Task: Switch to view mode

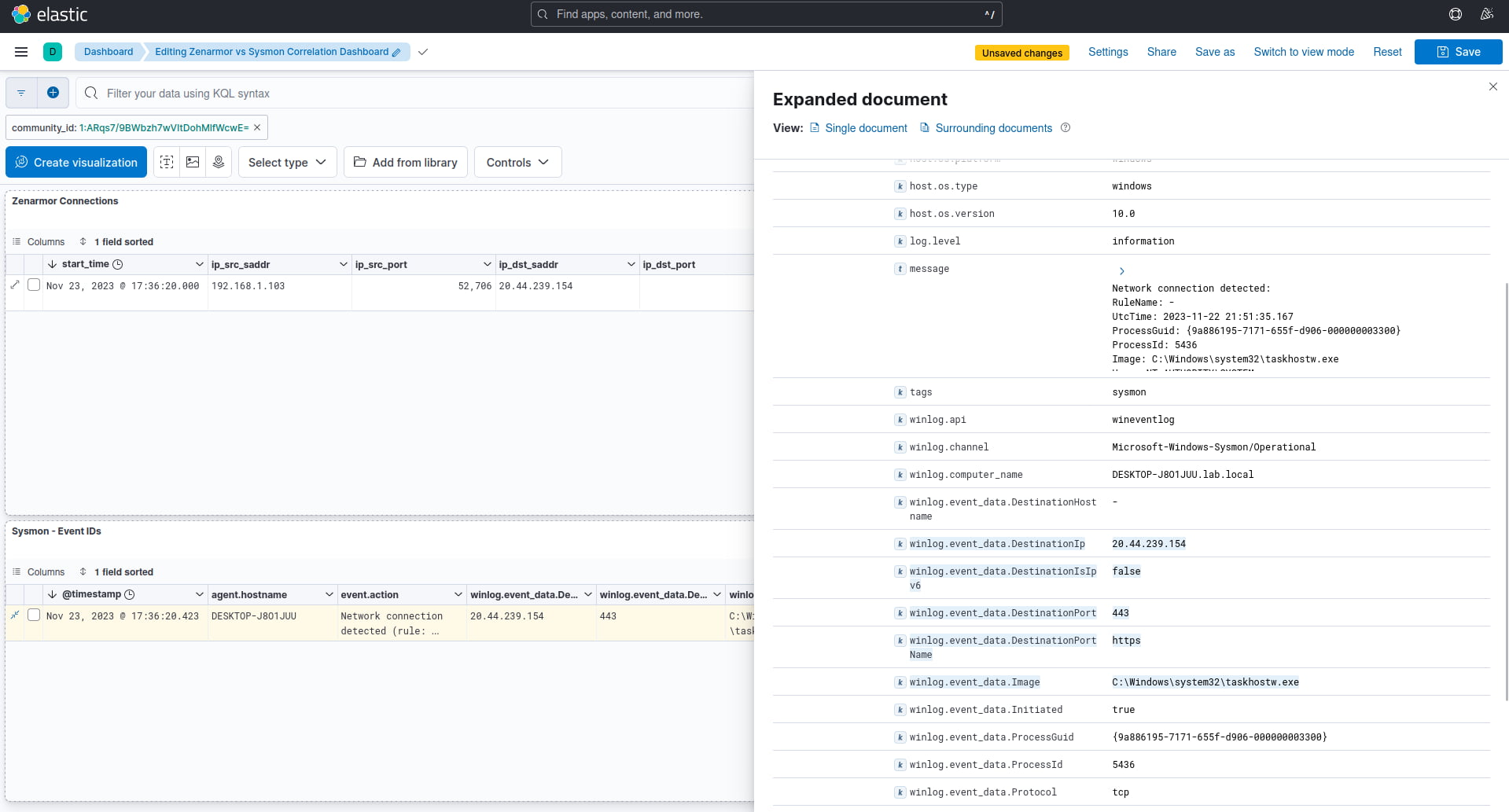Action: (x=1304, y=52)
